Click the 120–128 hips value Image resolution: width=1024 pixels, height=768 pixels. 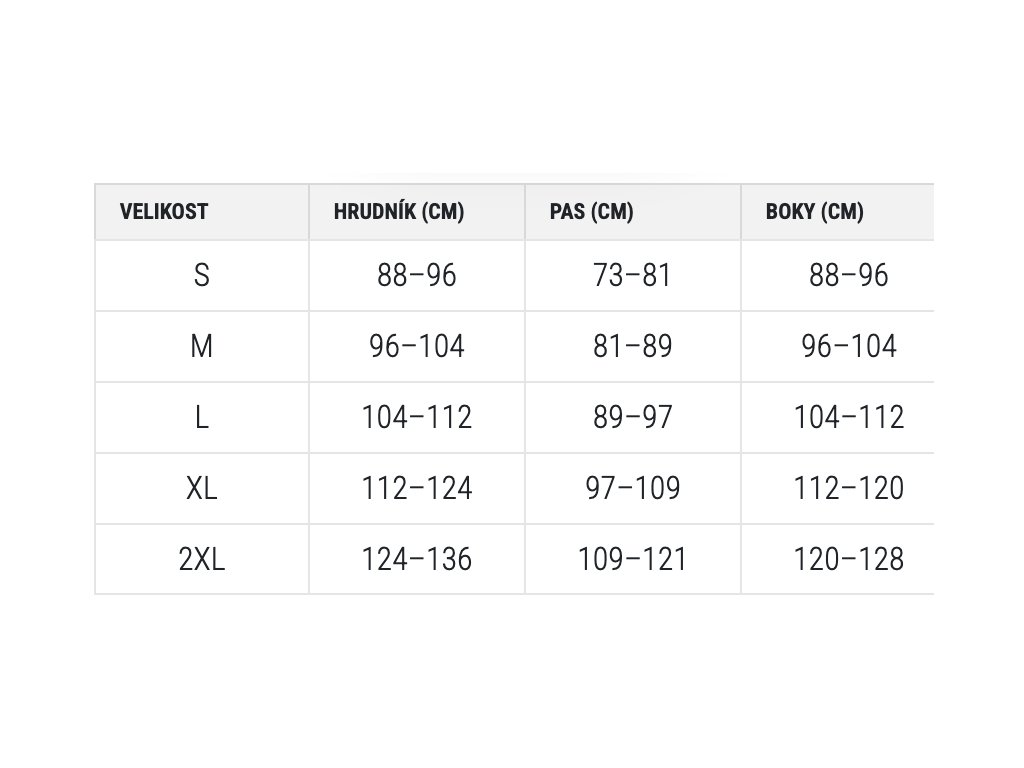(x=848, y=559)
